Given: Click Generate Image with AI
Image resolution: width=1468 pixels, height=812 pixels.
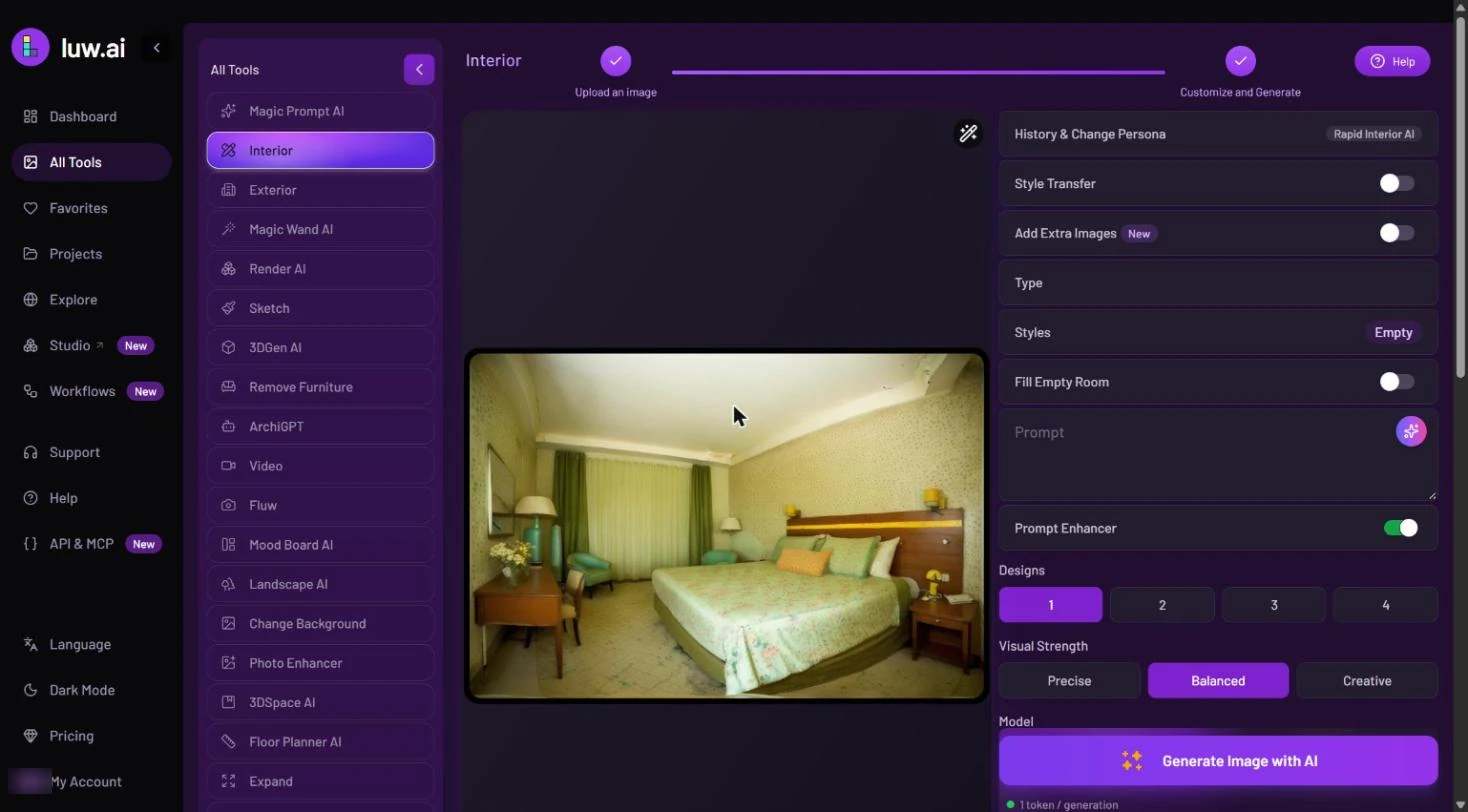Looking at the screenshot, I should click(1218, 761).
